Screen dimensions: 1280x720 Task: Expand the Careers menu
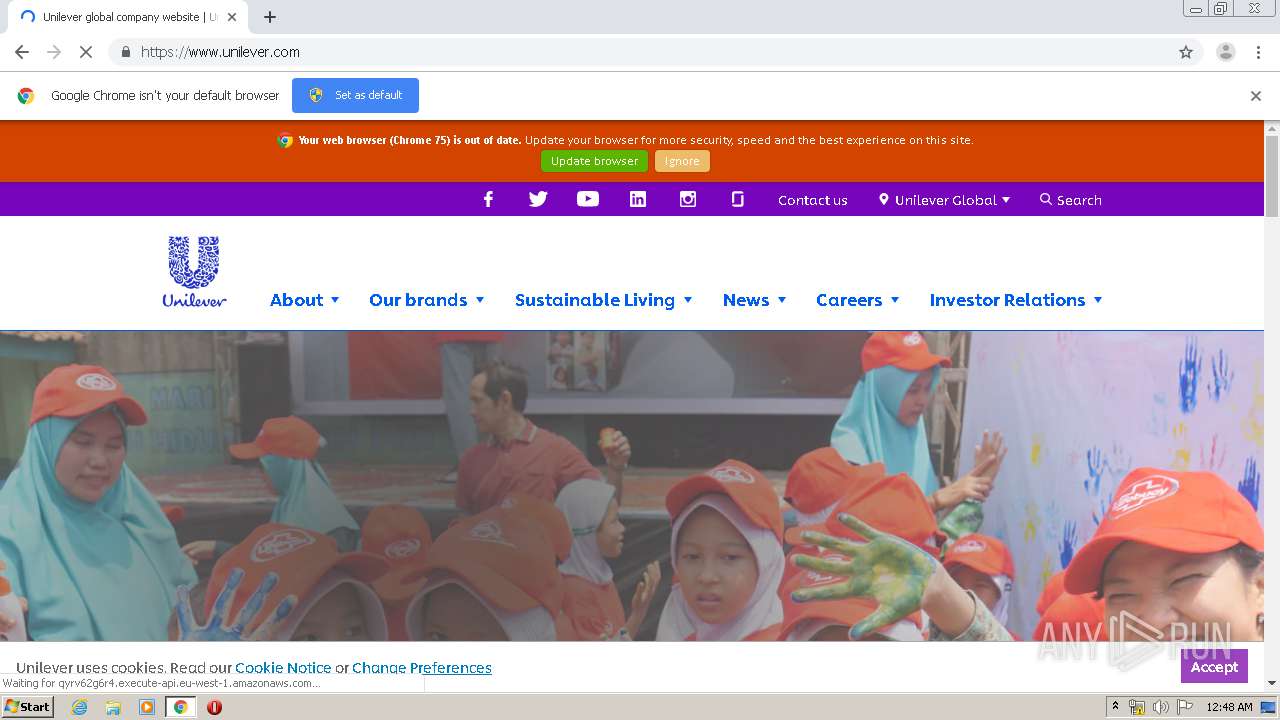pyautogui.click(x=858, y=300)
